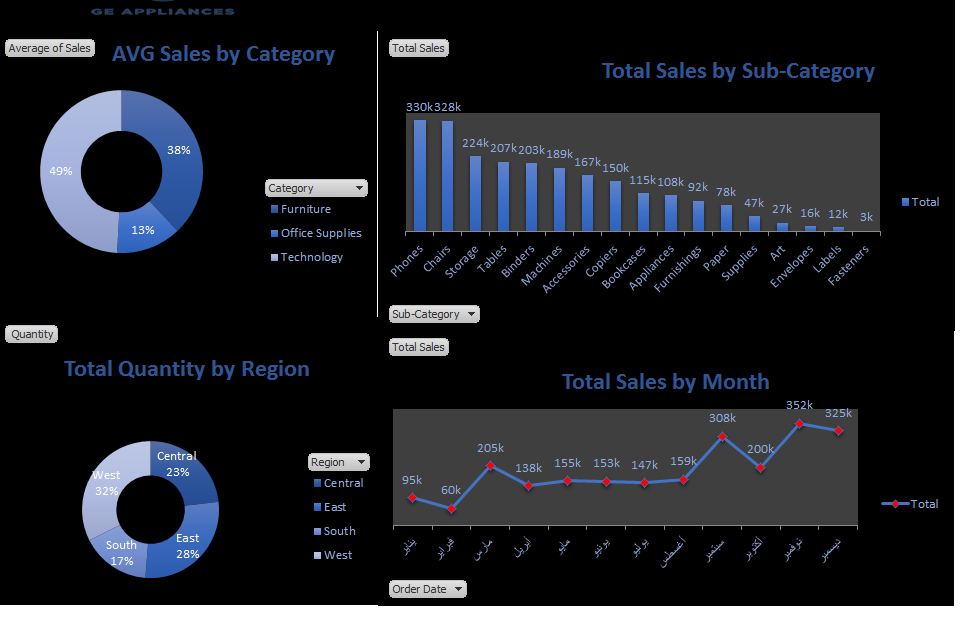Open the Category filter dropdown

(x=359, y=188)
